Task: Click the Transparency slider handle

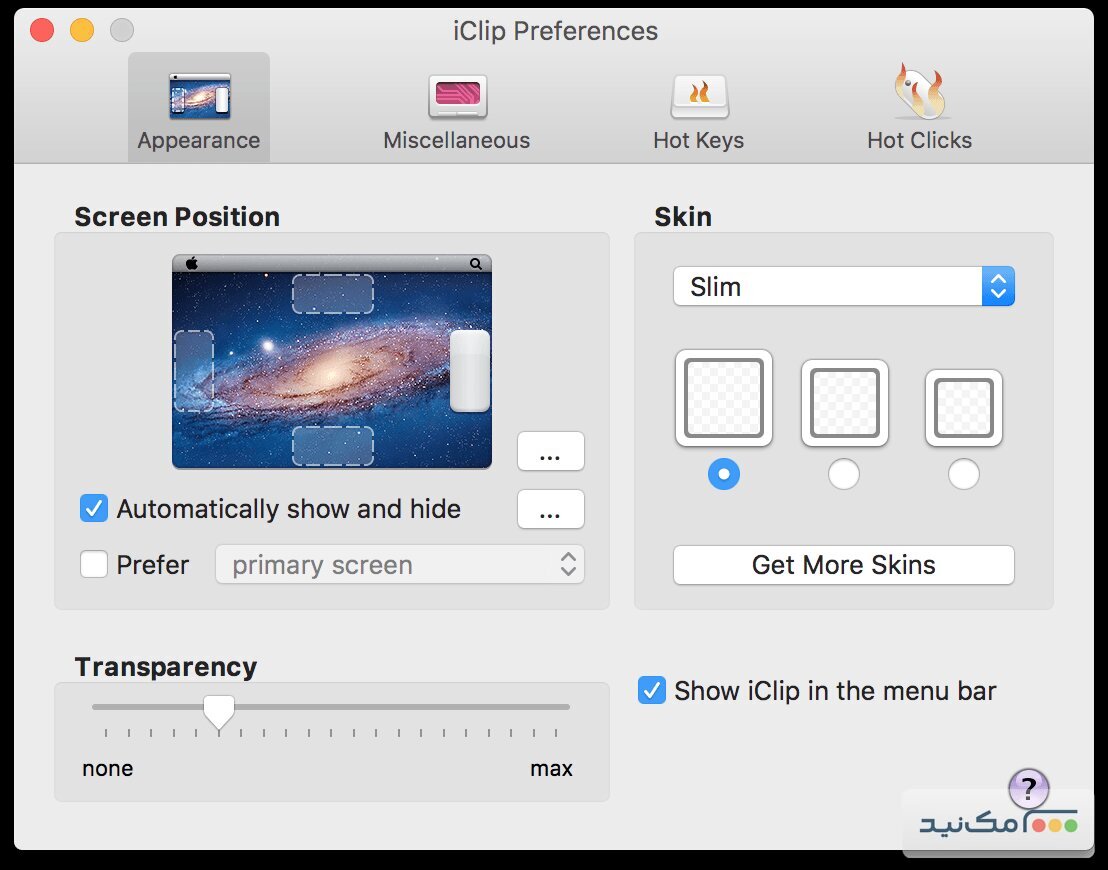Action: tap(219, 711)
